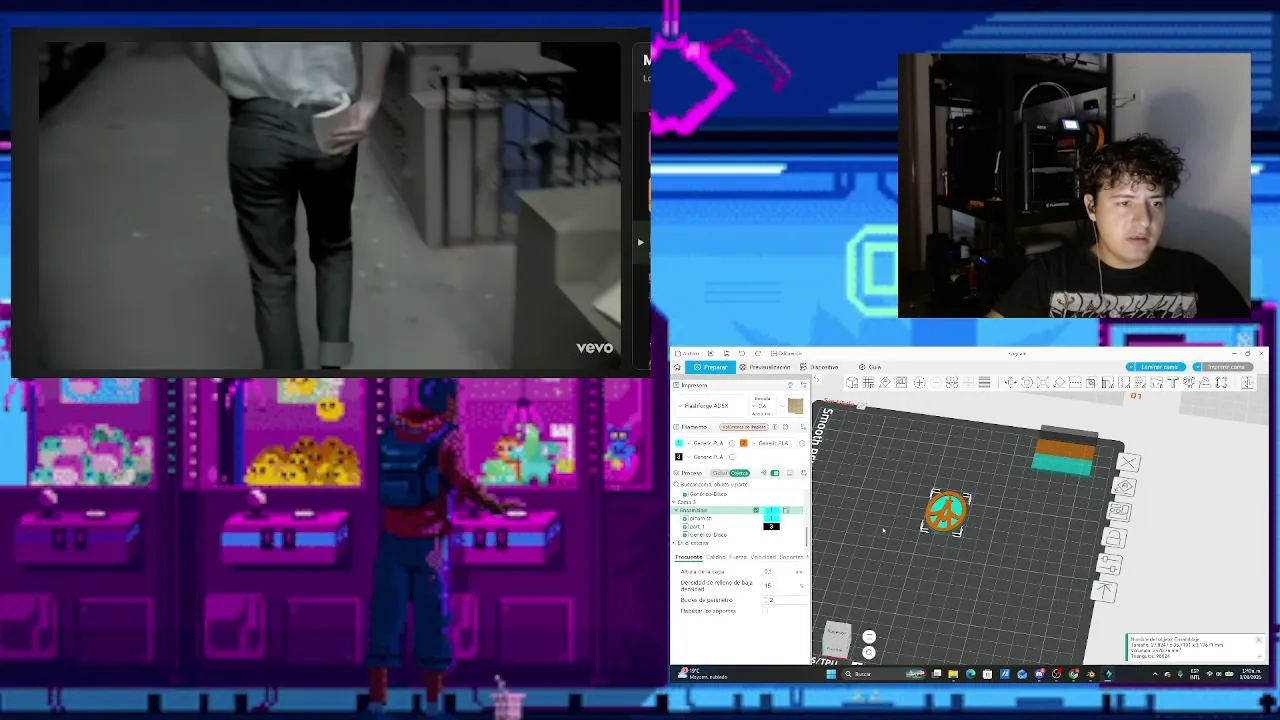Collapse the Cama 3 tree node
The height and width of the screenshot is (720, 1280).
[x=675, y=502]
